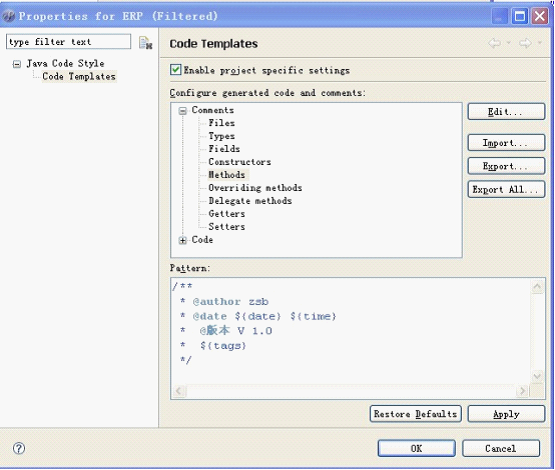Image resolution: width=555 pixels, height=470 pixels.
Task: Click the Export... button
Action: tap(506, 166)
